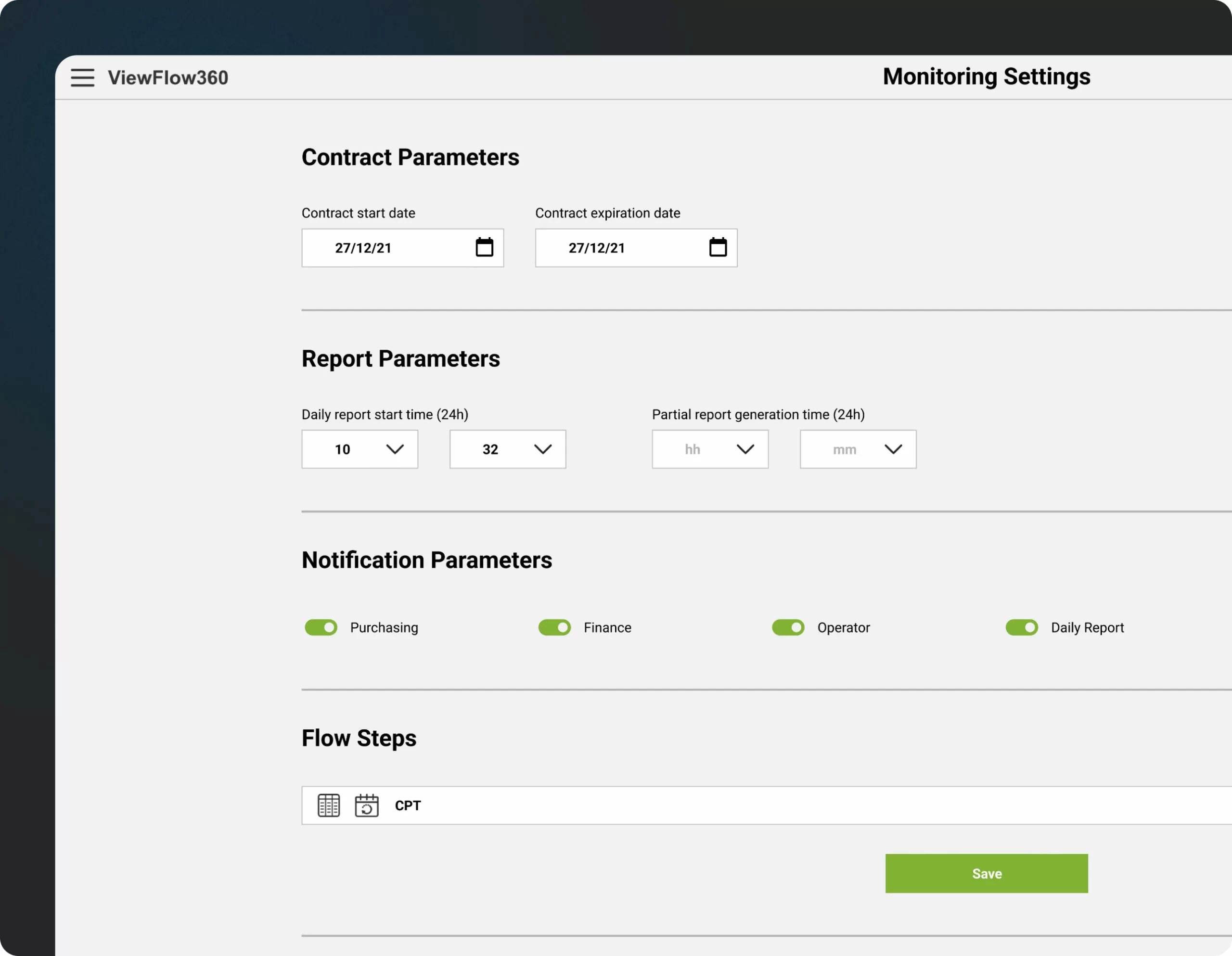Click the Contract Parameters heading

click(410, 157)
